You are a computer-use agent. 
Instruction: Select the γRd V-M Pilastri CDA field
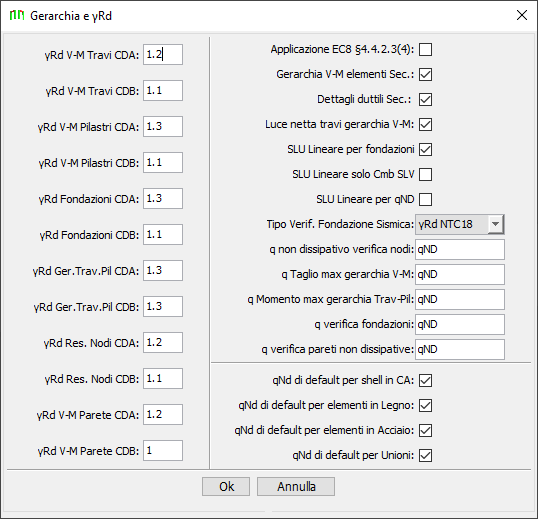pos(163,127)
